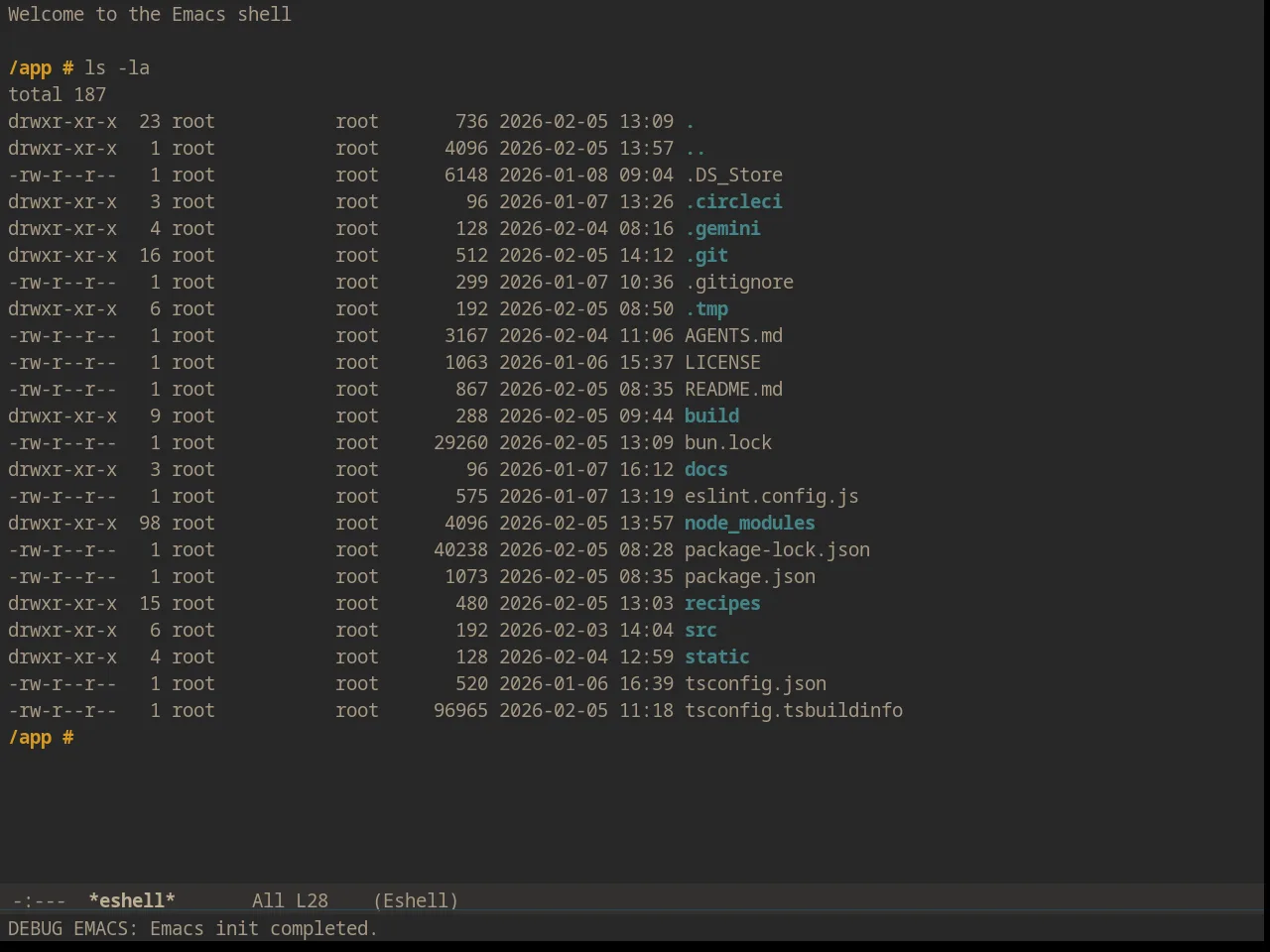Click the recipes folder name
The image size is (1270, 952).
coord(722,603)
